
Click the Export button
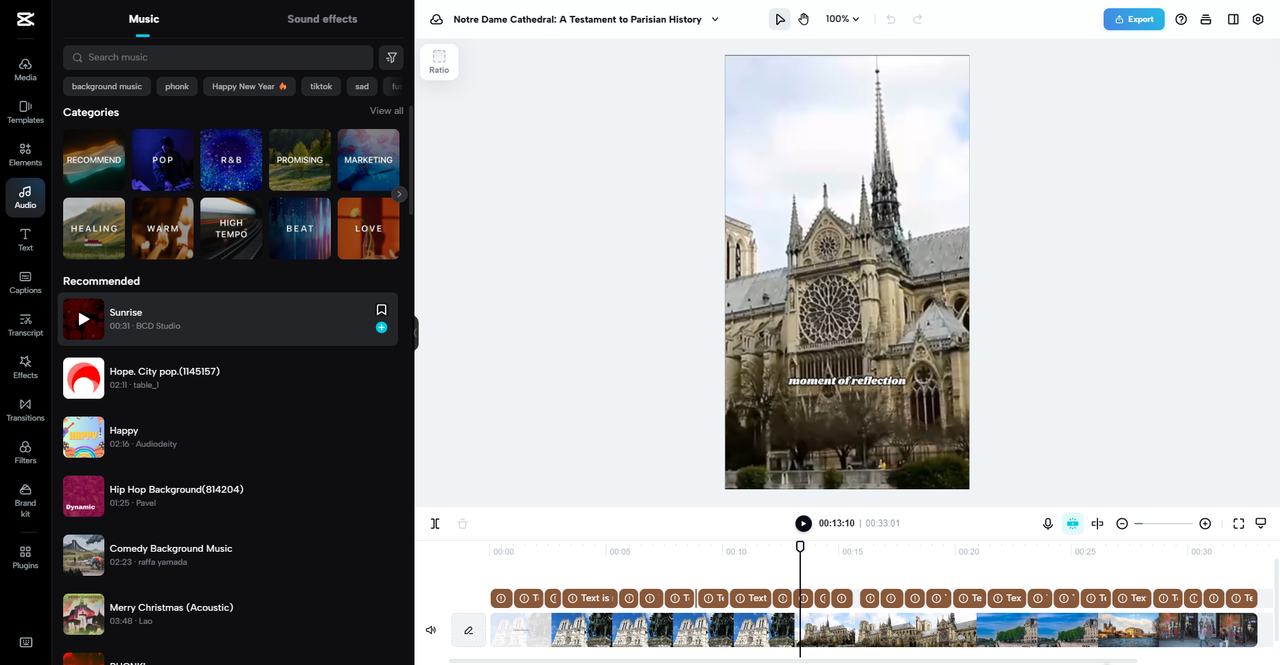[1134, 19]
